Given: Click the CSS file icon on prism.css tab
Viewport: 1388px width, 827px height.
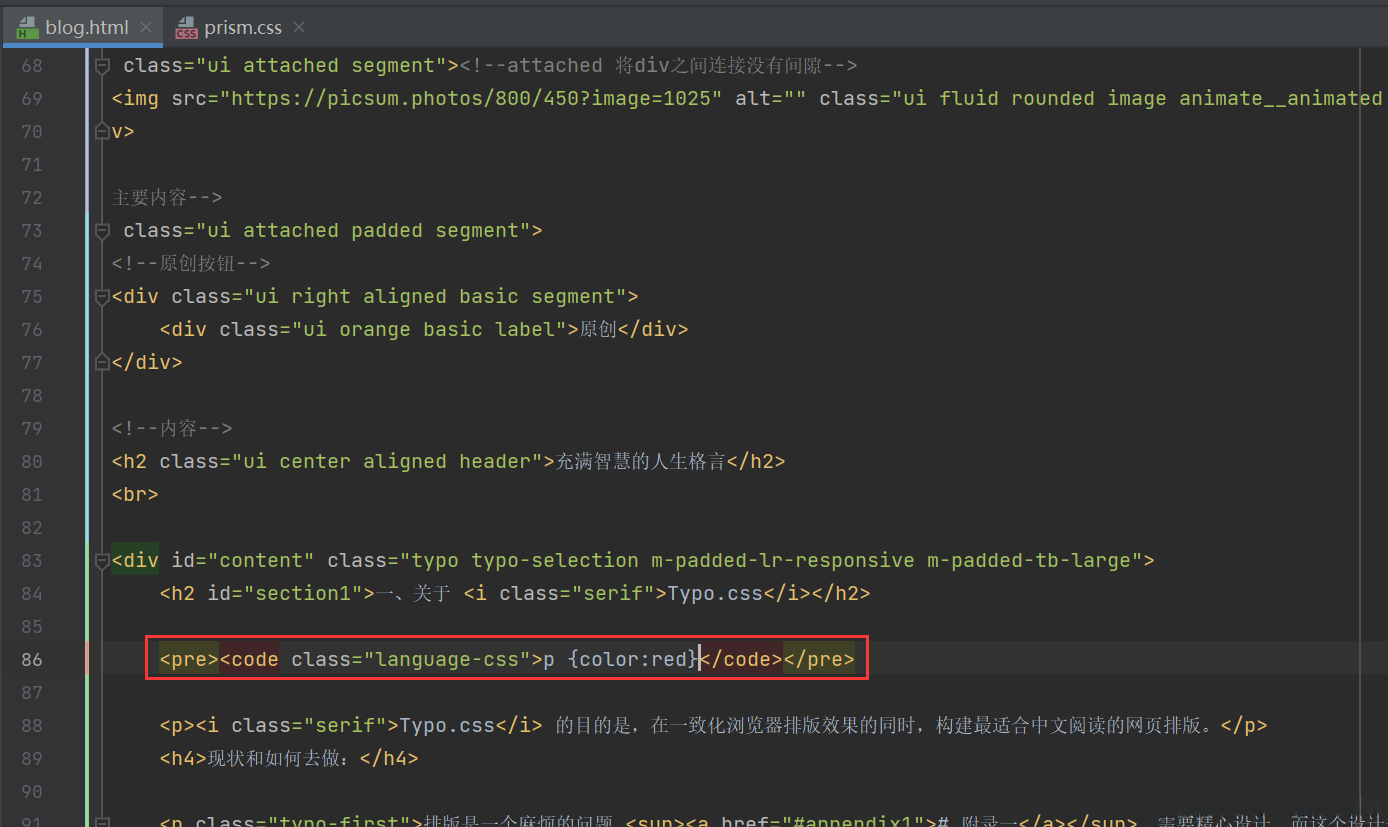Looking at the screenshot, I should [187, 28].
